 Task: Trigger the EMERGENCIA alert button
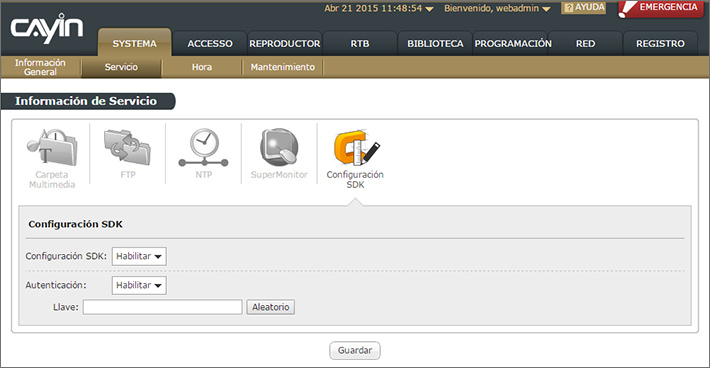[x=661, y=9]
